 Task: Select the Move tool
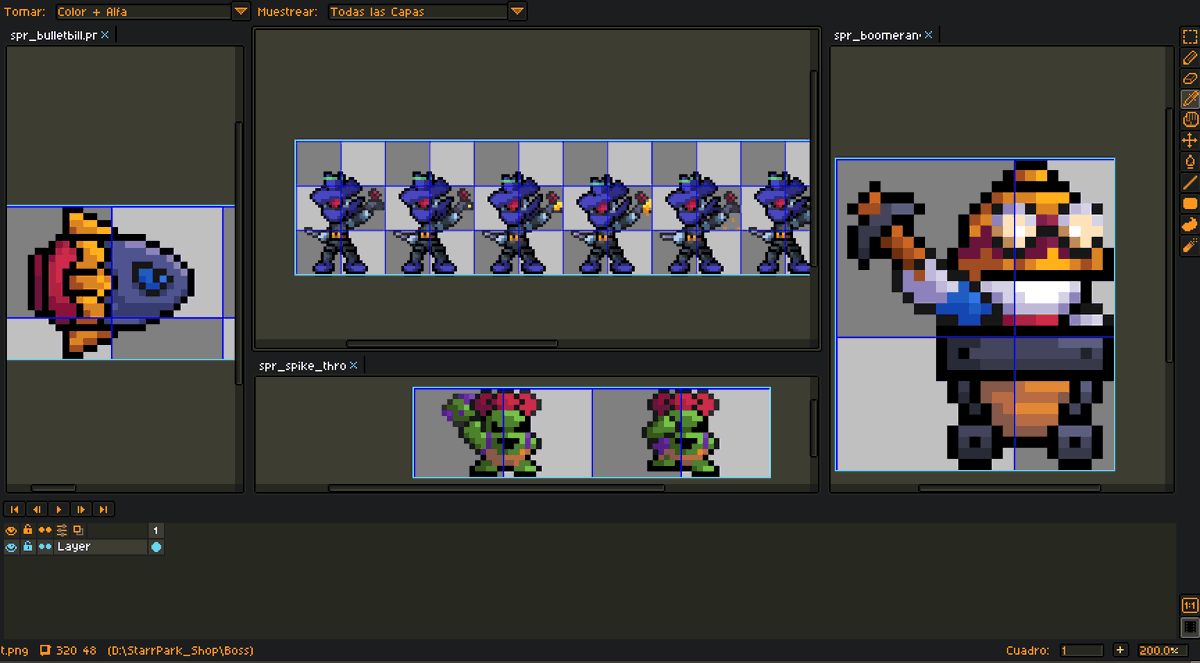pyautogui.click(x=1190, y=141)
